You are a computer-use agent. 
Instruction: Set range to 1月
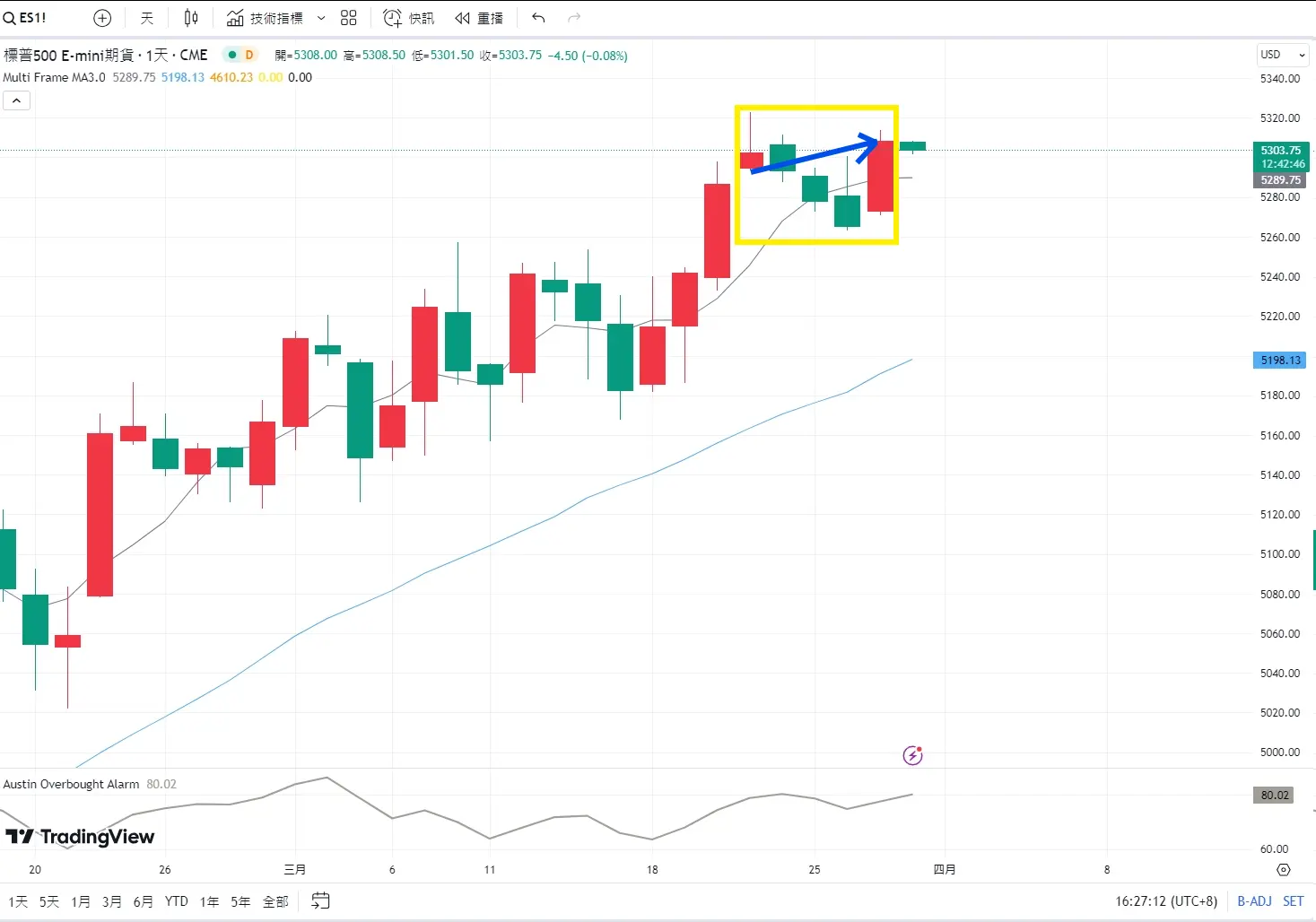click(x=81, y=901)
